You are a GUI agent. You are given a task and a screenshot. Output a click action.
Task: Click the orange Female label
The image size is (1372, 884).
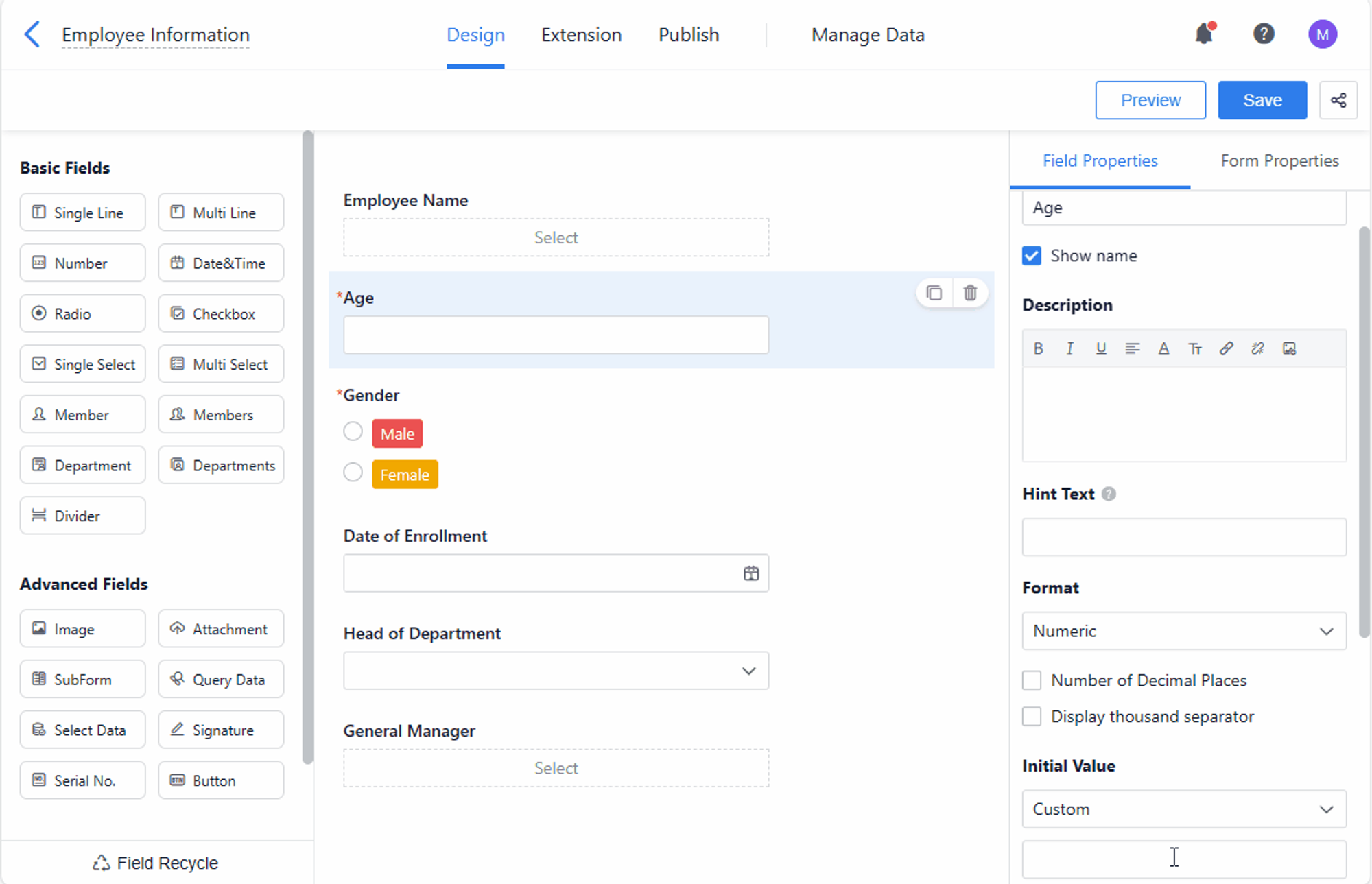pyautogui.click(x=405, y=475)
